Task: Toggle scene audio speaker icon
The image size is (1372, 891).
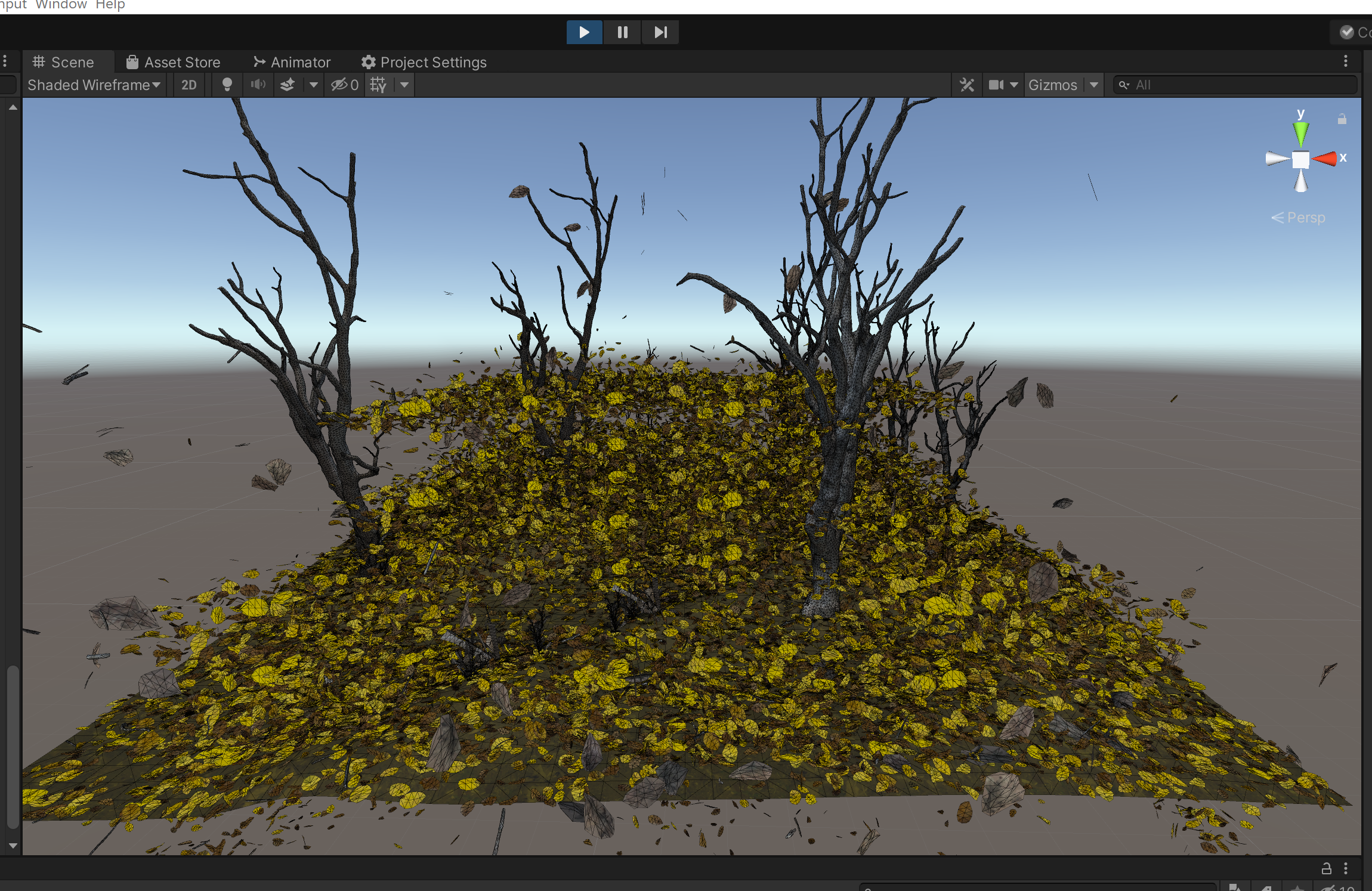Action: tap(258, 85)
